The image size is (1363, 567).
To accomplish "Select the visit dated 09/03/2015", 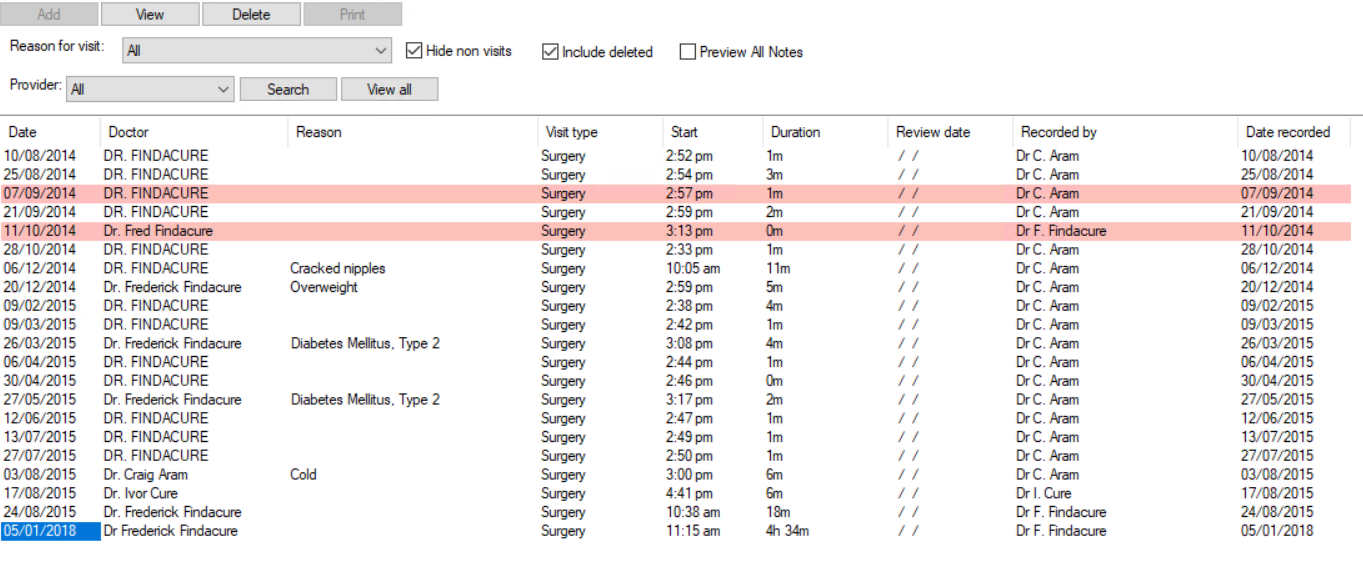I will [675, 324].
